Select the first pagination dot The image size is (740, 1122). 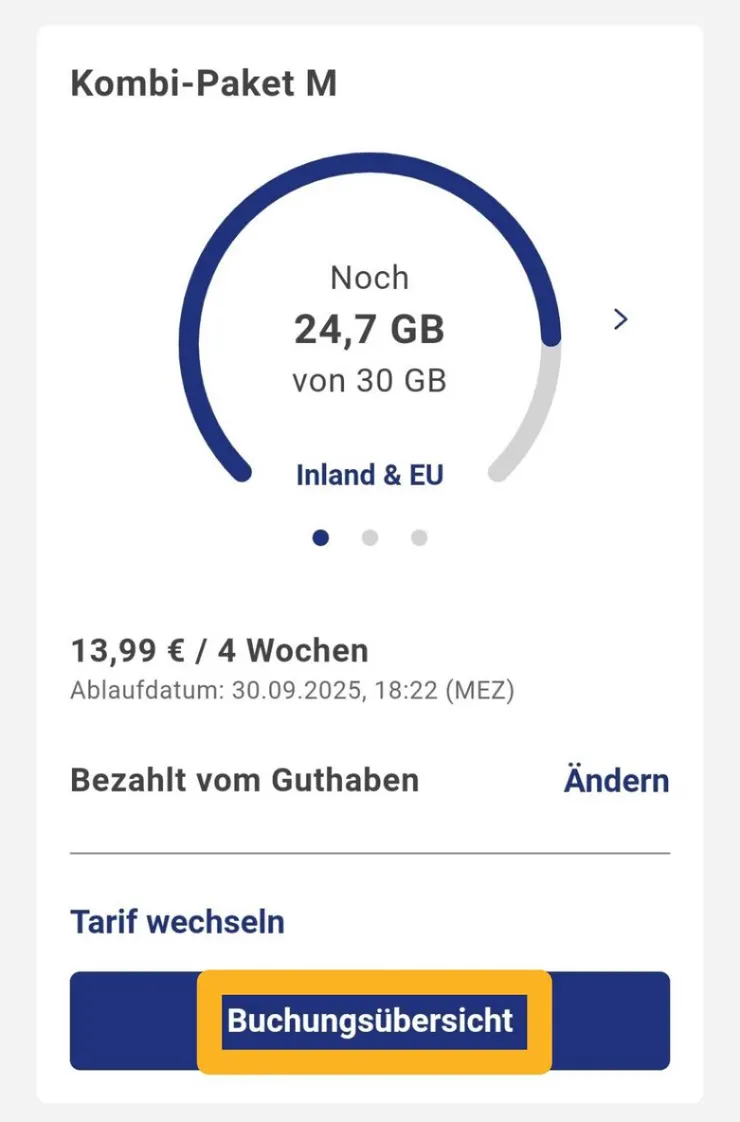pos(320,538)
